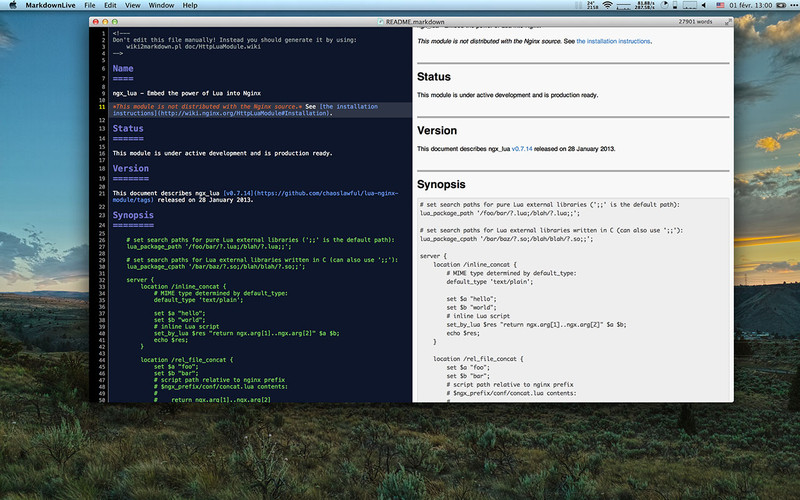Click the CPU graph menu bar icon
The width and height of the screenshot is (800, 500).
point(689,5)
